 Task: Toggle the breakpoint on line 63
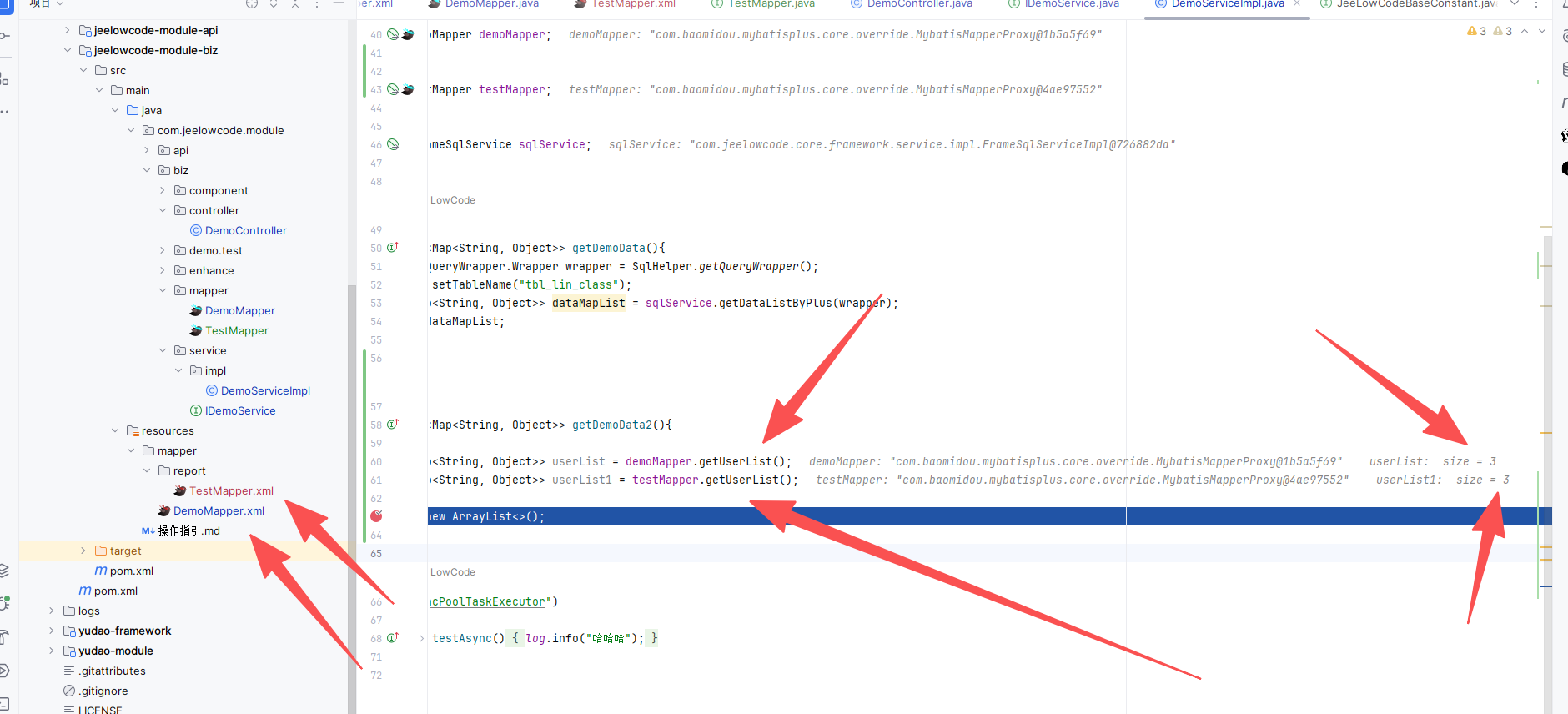click(376, 517)
